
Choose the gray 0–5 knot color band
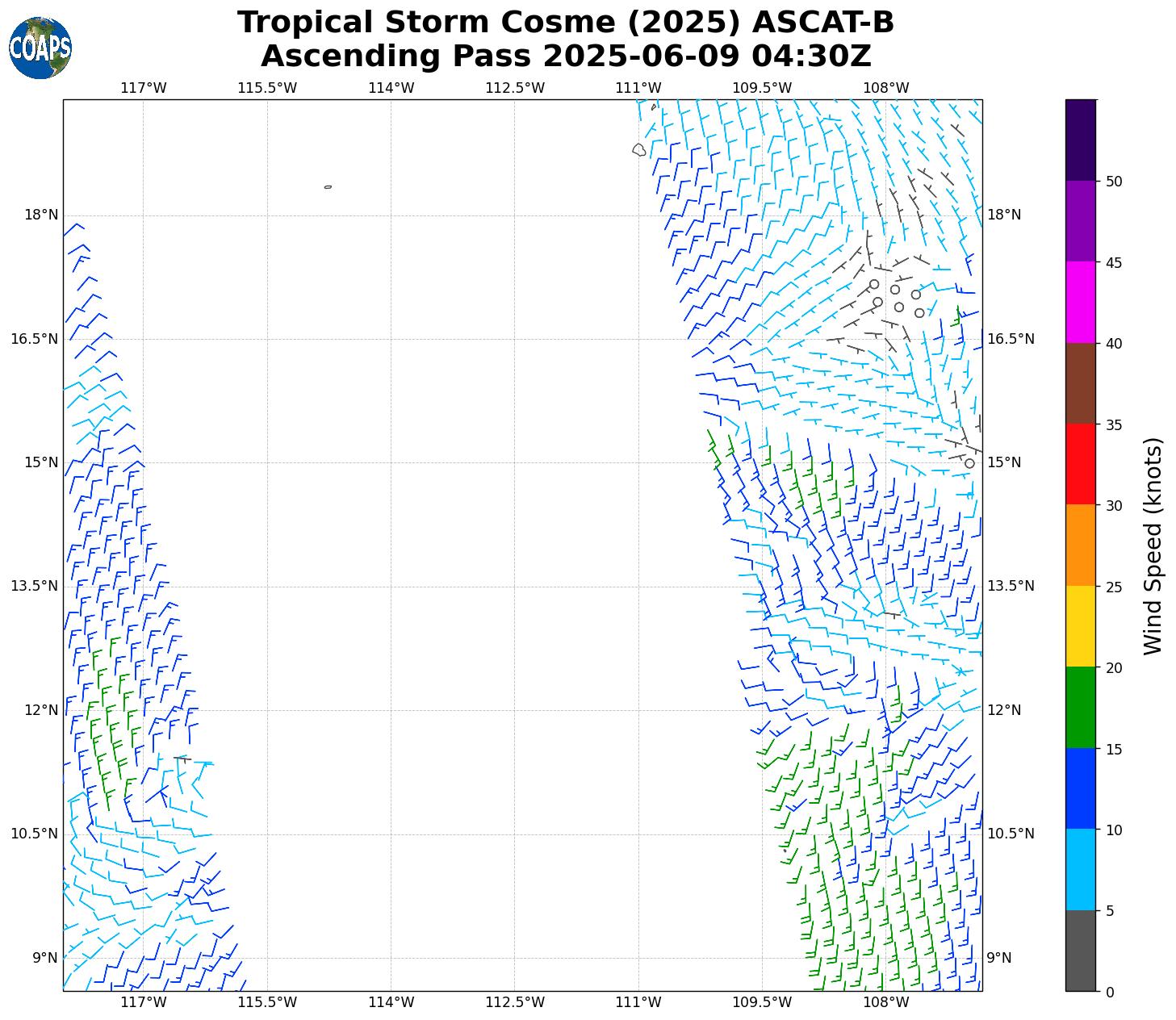click(1080, 951)
